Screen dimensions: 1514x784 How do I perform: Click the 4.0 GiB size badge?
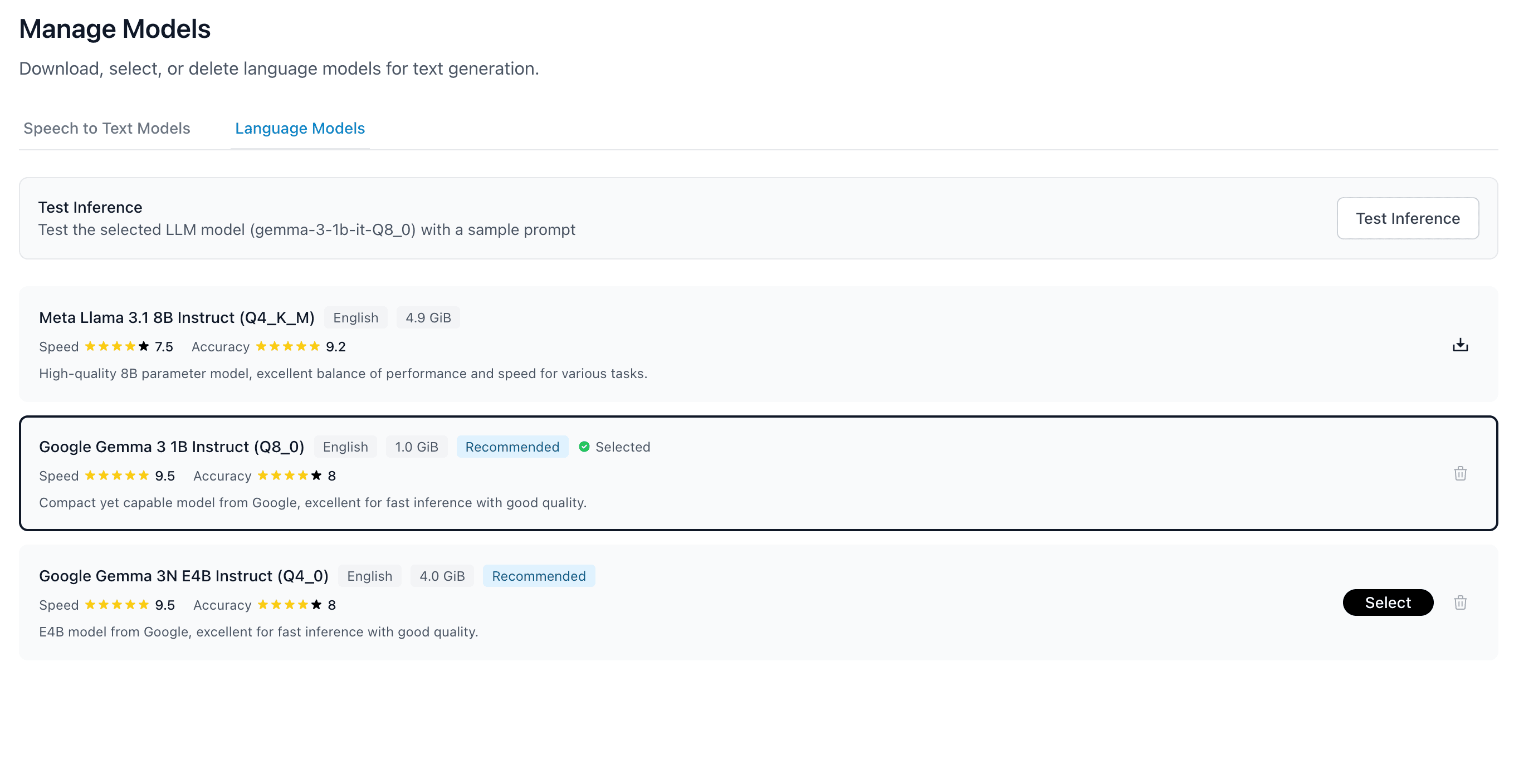click(442, 576)
